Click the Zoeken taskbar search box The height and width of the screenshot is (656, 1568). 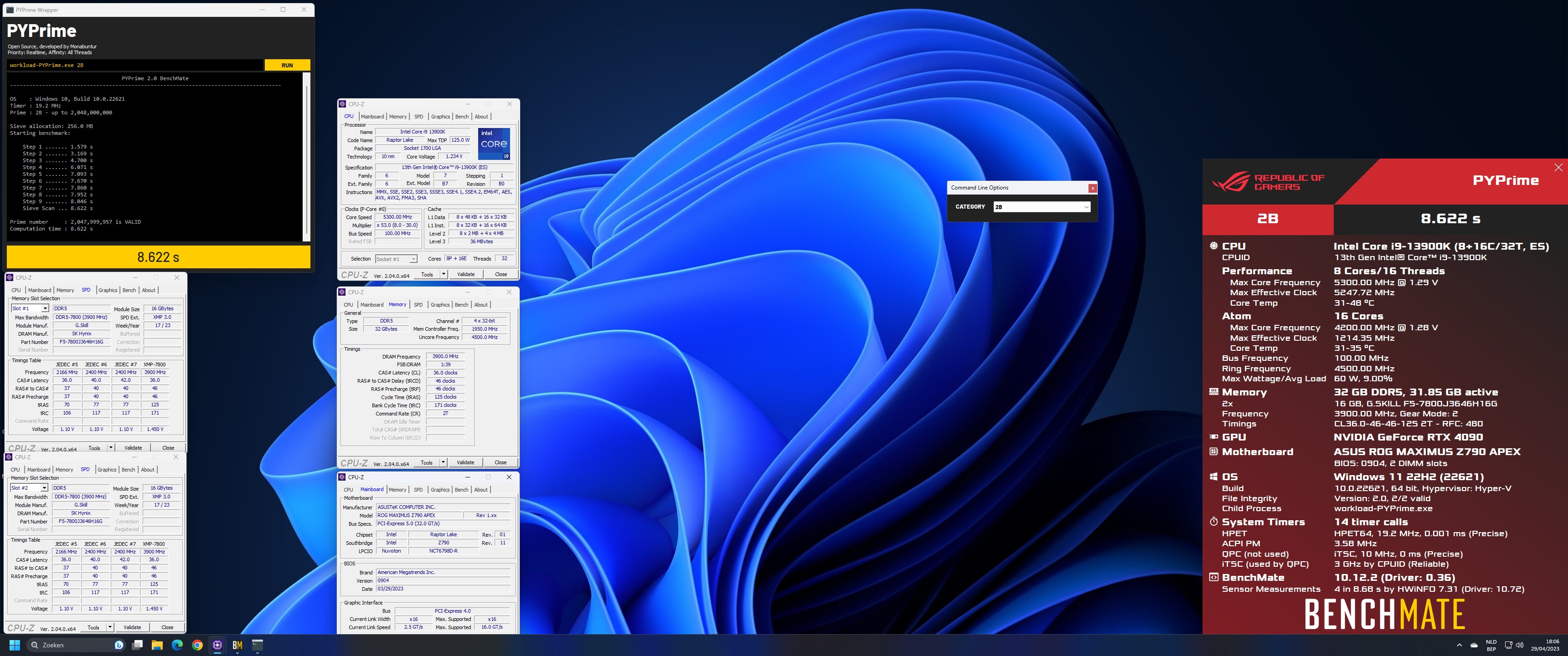[x=76, y=645]
